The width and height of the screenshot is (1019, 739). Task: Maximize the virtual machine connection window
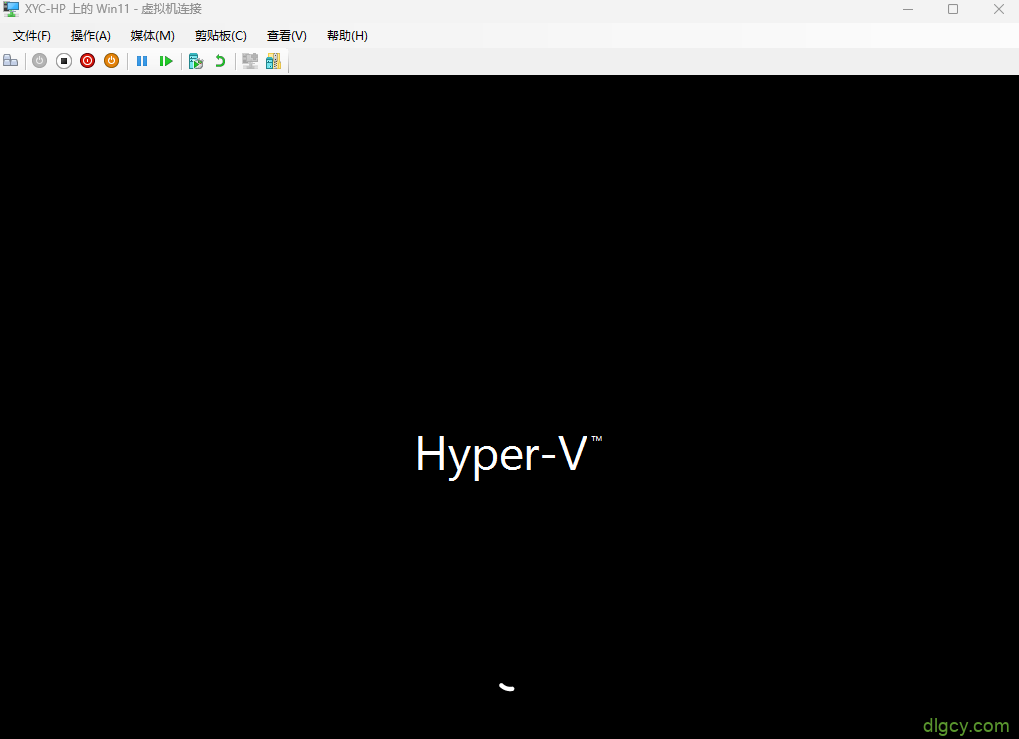tap(953, 9)
